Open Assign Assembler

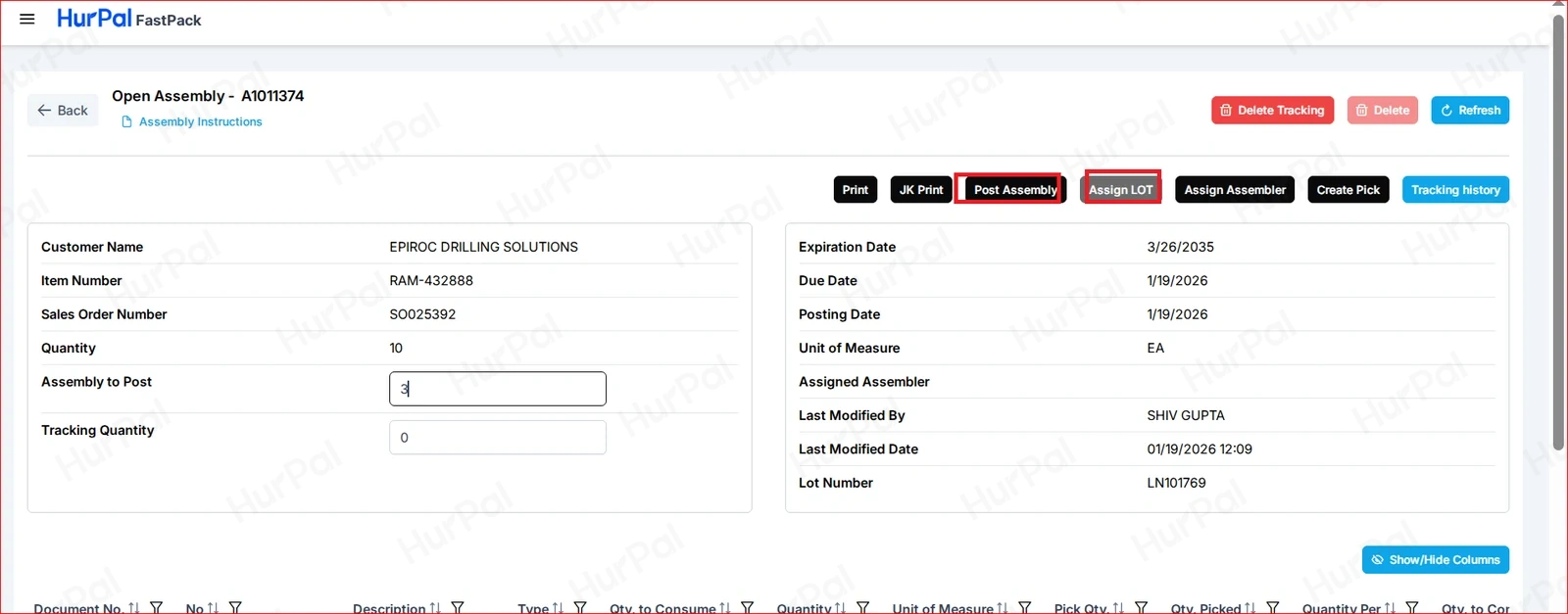click(x=1235, y=190)
